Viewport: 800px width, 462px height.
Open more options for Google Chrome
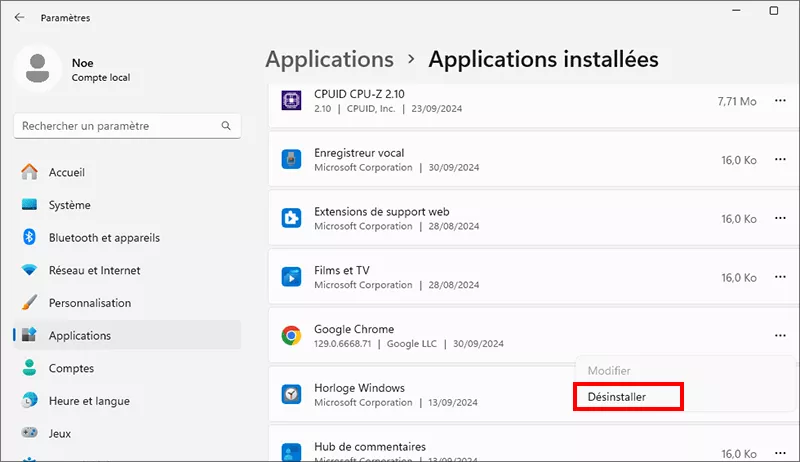click(780, 336)
